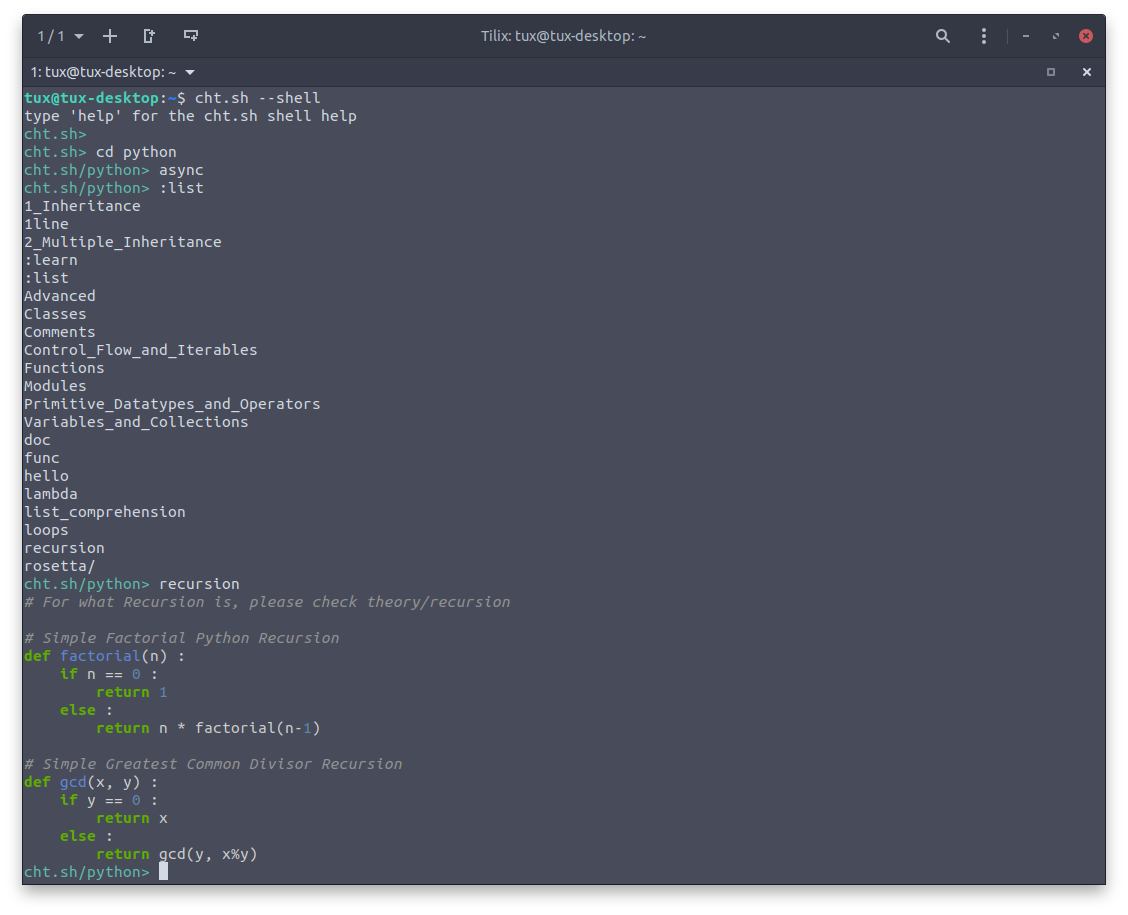Add terminal down icon

click(190, 36)
